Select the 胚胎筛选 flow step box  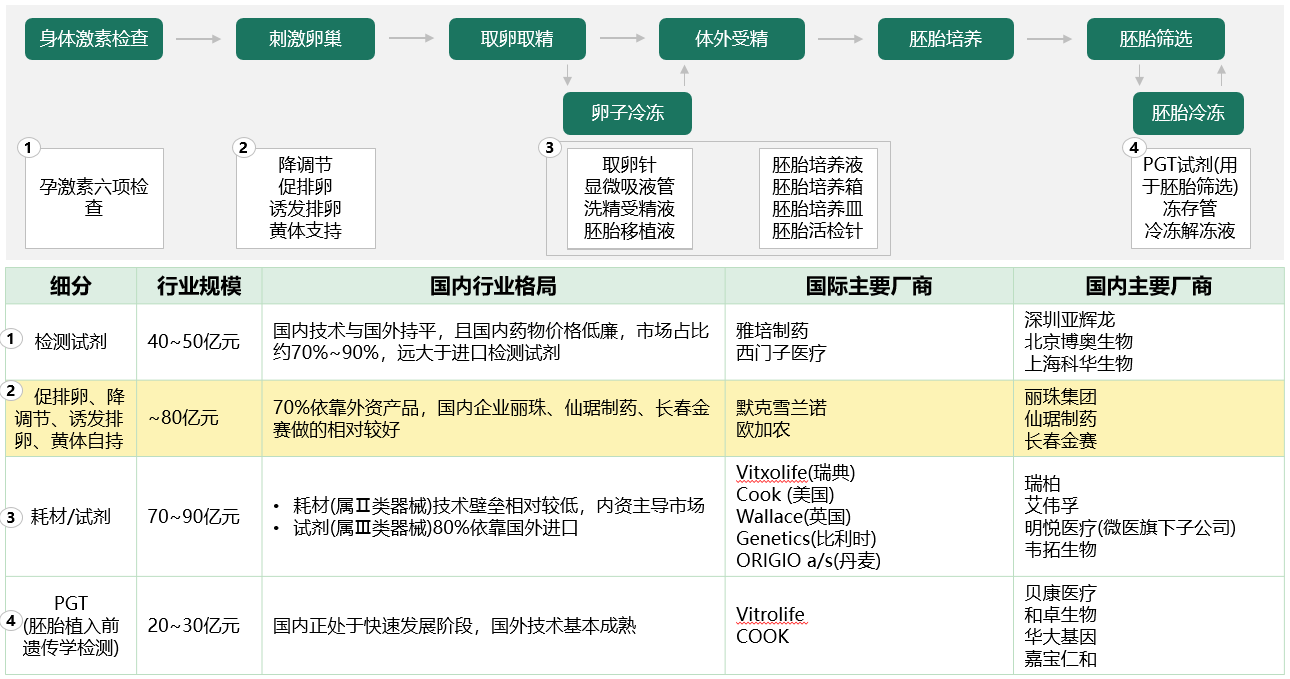1155,39
